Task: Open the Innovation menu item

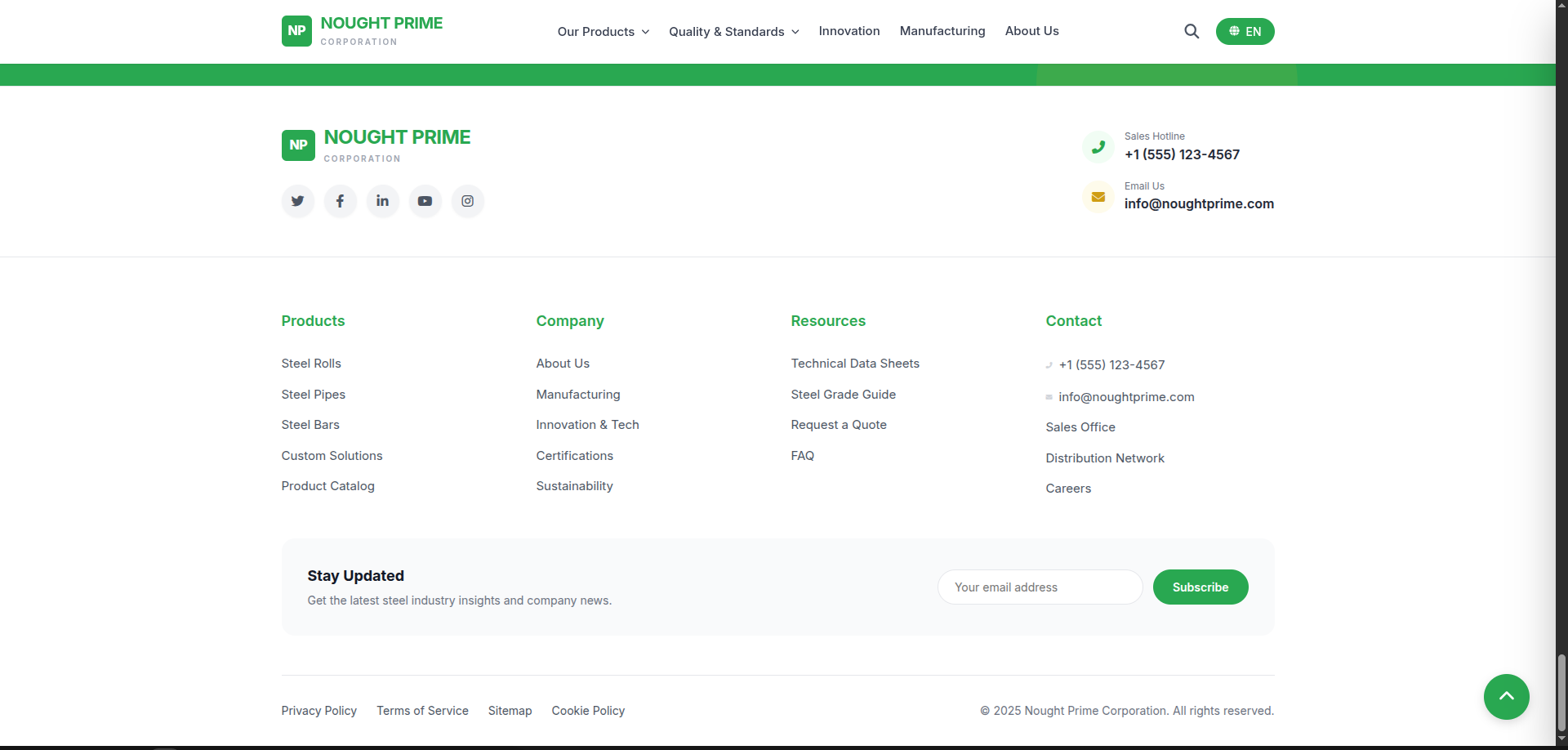Action: [849, 31]
